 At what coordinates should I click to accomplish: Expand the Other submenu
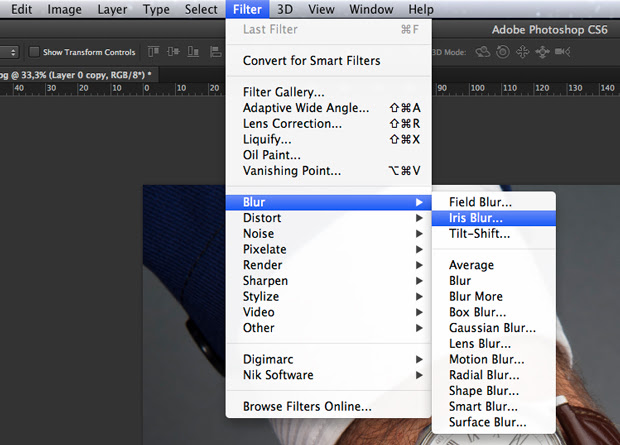(x=329, y=328)
